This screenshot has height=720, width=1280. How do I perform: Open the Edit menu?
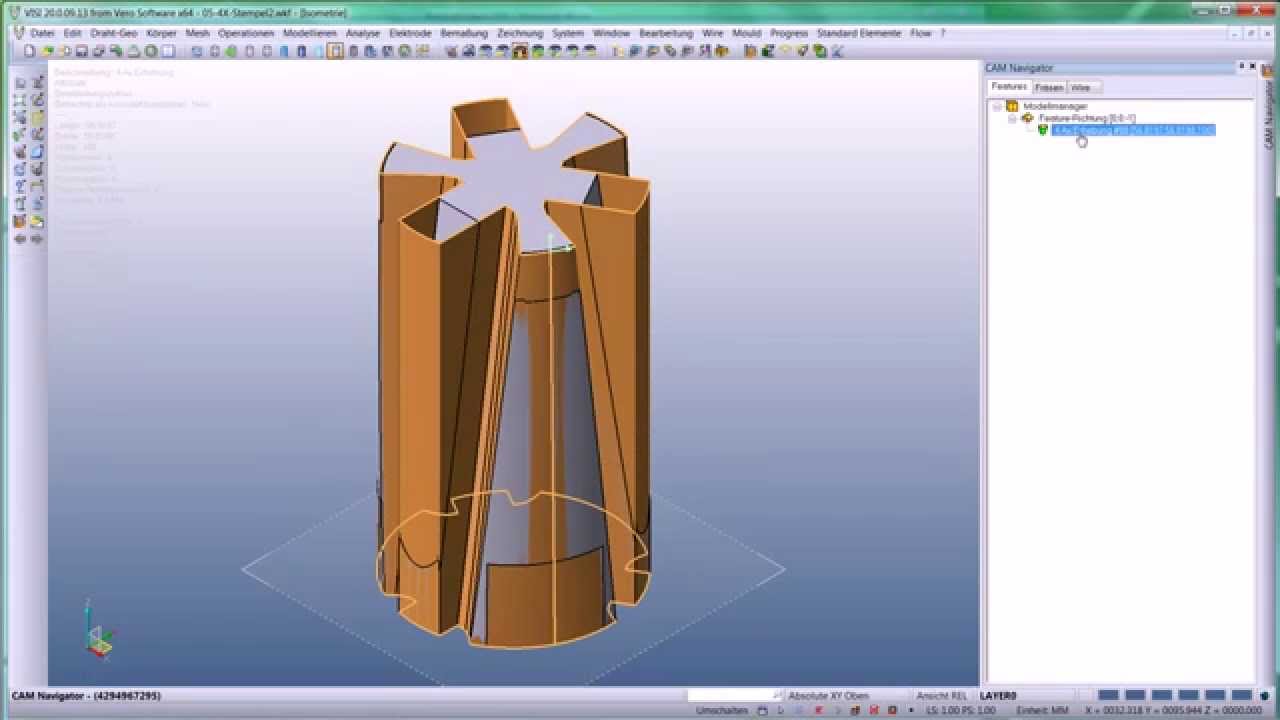72,33
